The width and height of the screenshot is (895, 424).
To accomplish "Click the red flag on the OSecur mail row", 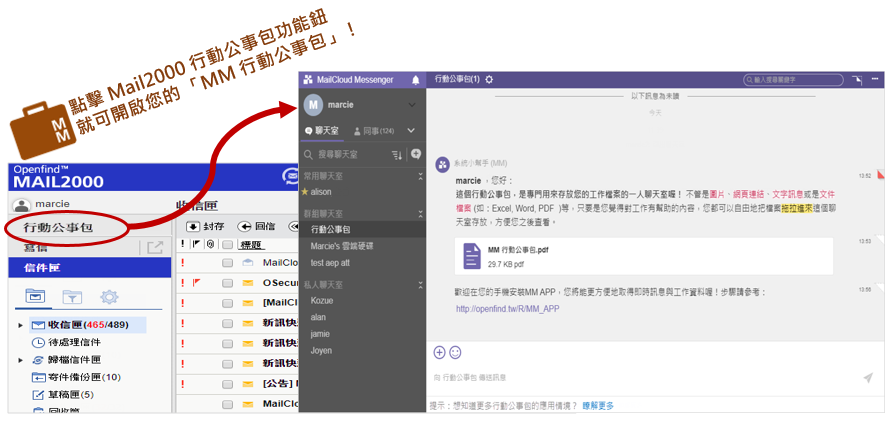I will (x=197, y=281).
